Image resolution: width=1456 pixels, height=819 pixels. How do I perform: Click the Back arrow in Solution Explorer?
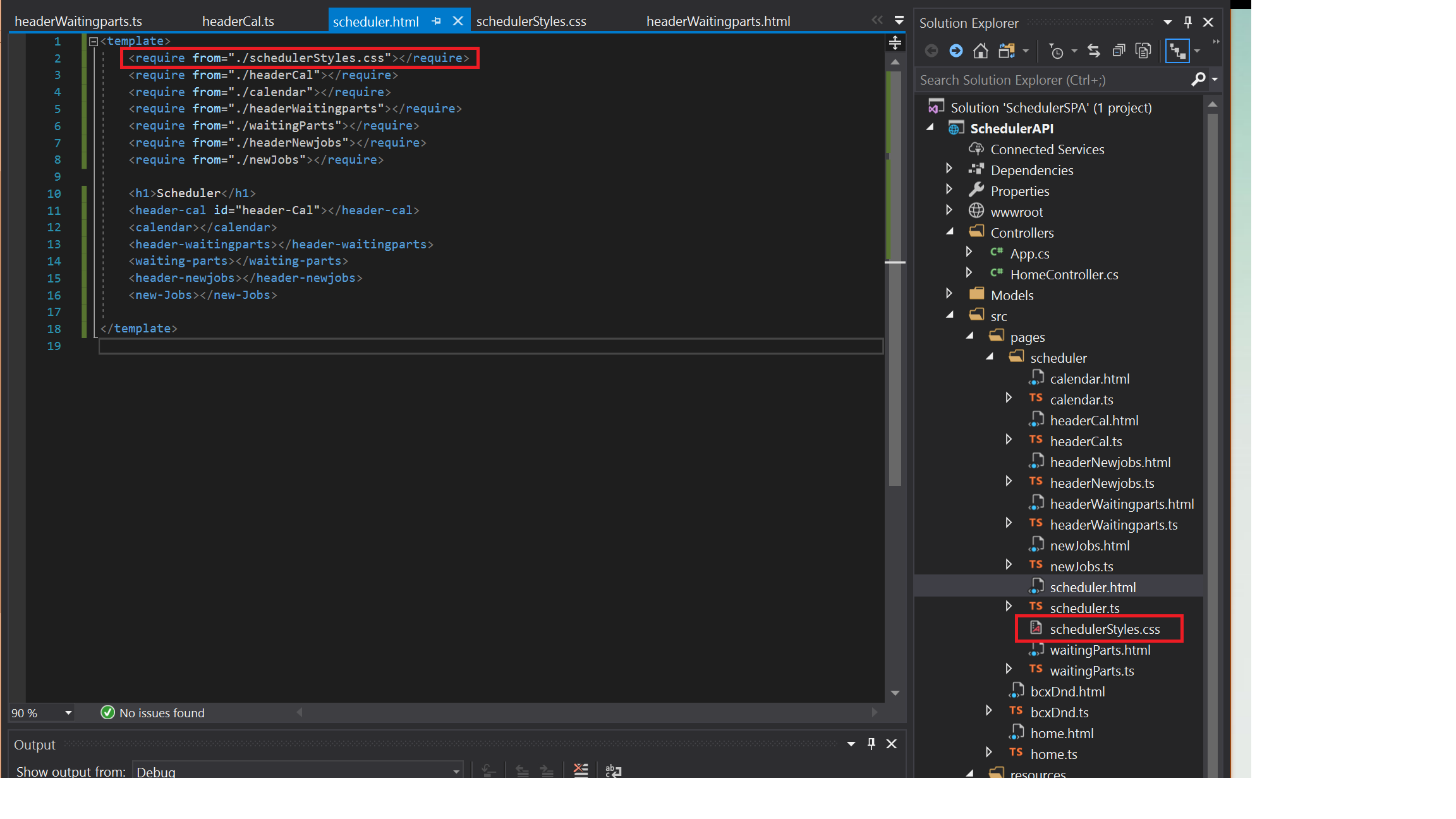pyautogui.click(x=931, y=51)
